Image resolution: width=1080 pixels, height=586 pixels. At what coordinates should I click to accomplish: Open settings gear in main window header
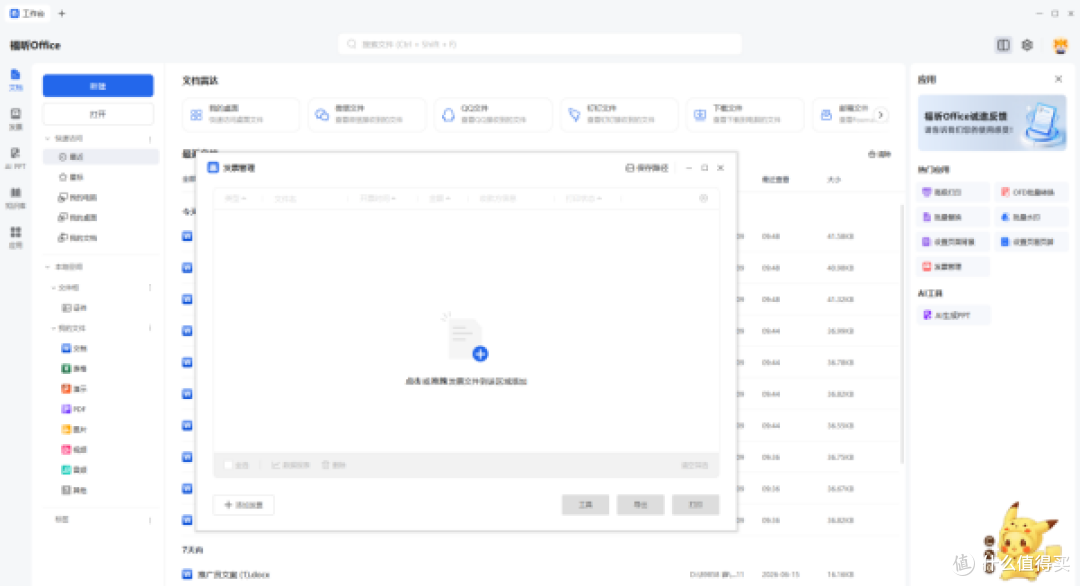(x=1027, y=45)
